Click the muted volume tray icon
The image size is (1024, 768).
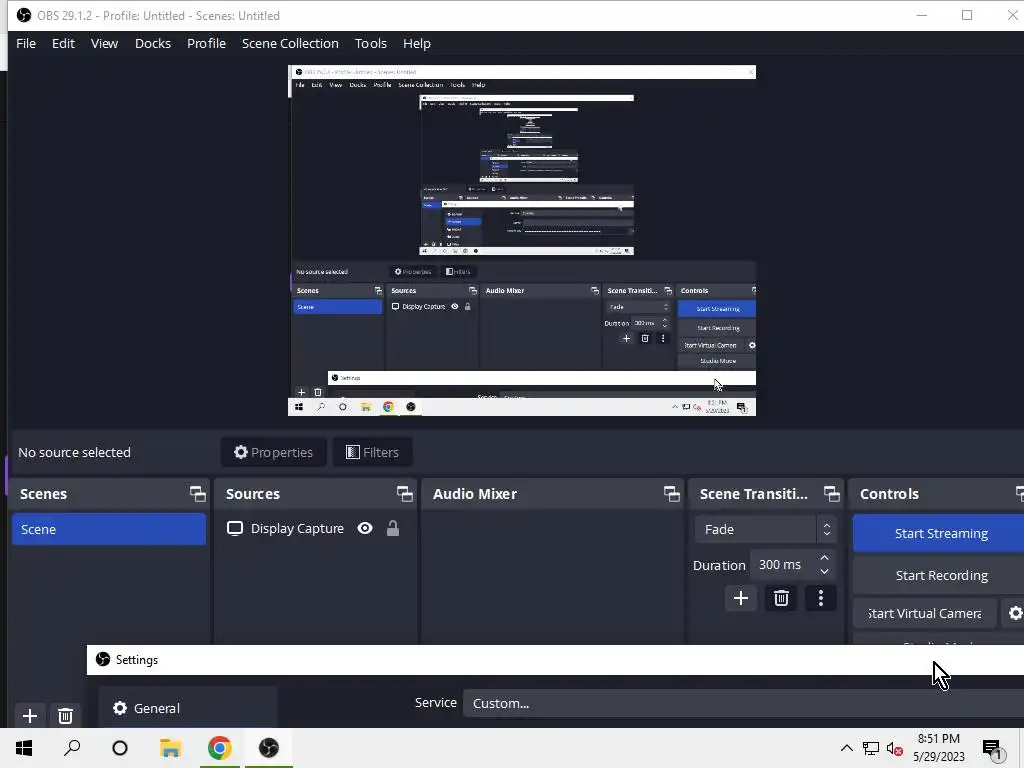click(x=895, y=748)
